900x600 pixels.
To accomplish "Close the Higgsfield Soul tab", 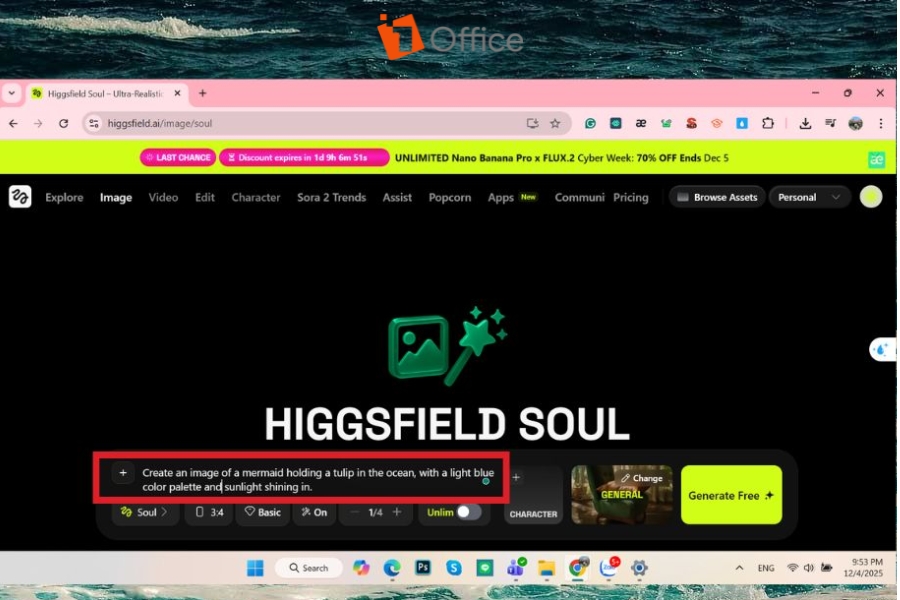I will [177, 93].
